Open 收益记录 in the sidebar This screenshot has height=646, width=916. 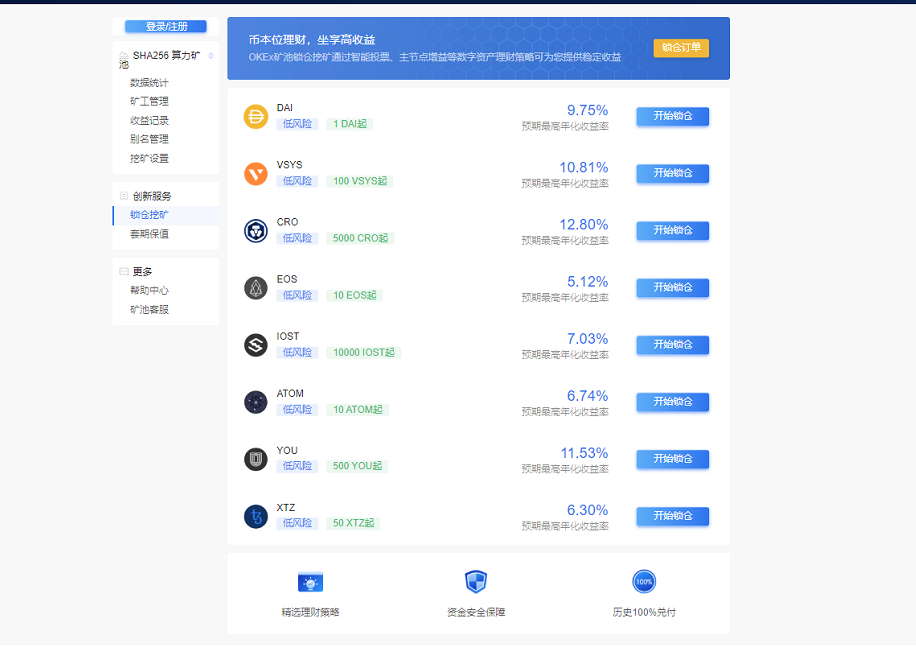(149, 121)
